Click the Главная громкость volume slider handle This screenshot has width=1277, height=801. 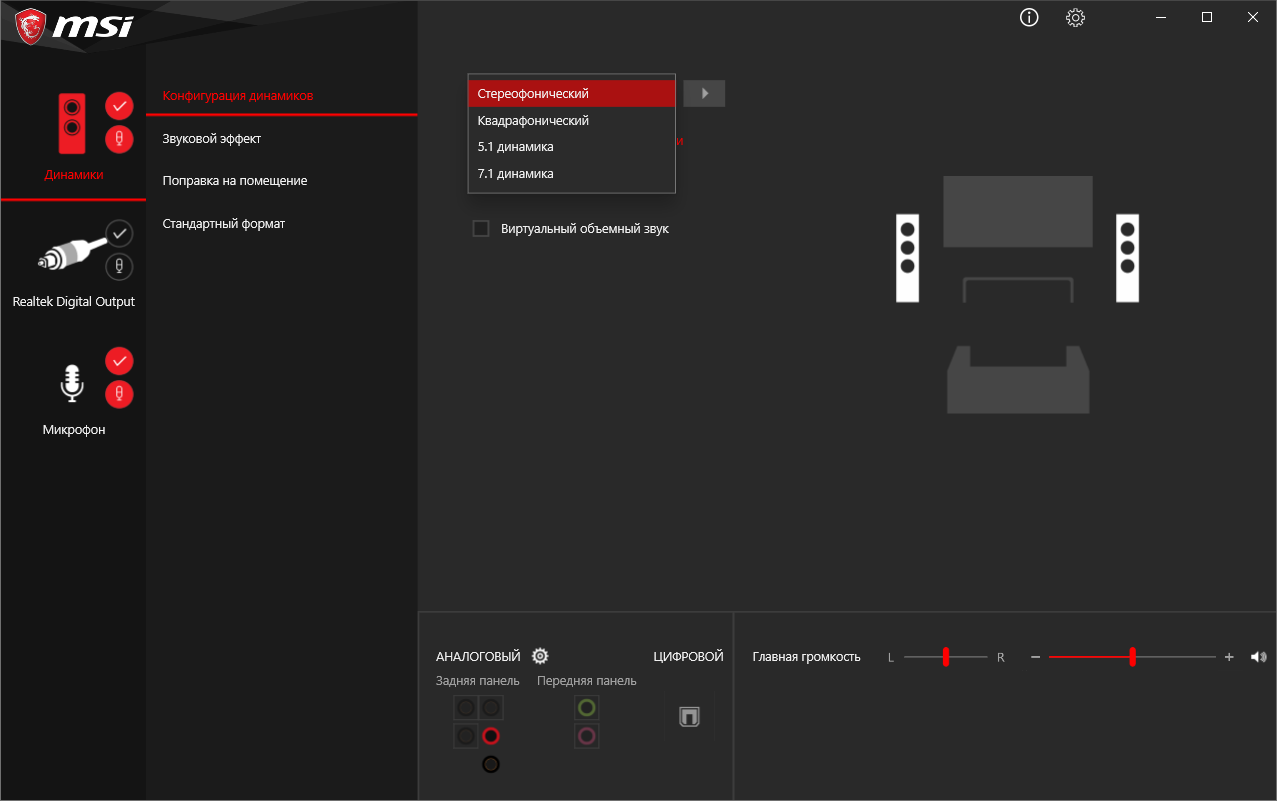[1132, 657]
